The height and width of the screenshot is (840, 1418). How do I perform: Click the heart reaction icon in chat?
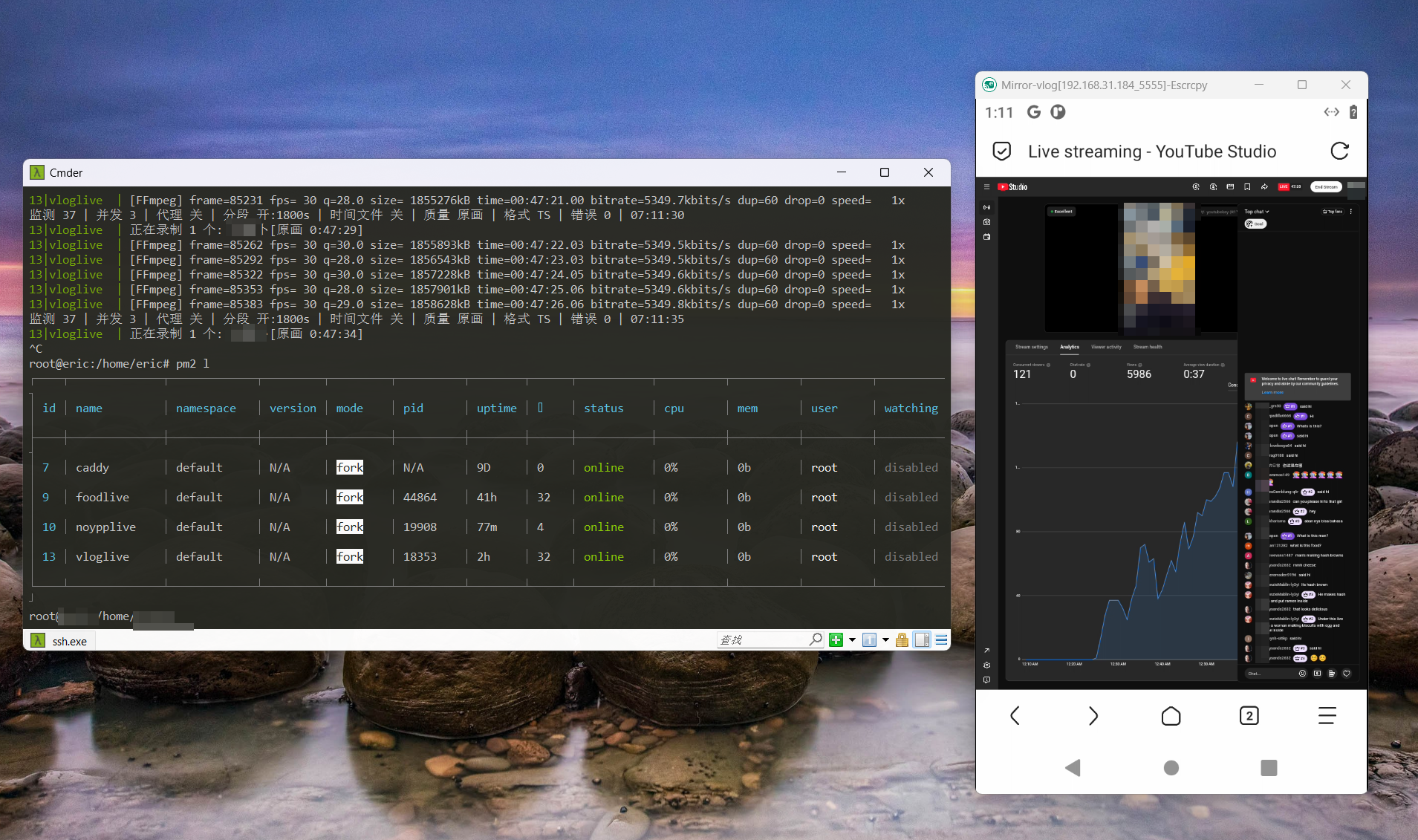(x=1347, y=674)
